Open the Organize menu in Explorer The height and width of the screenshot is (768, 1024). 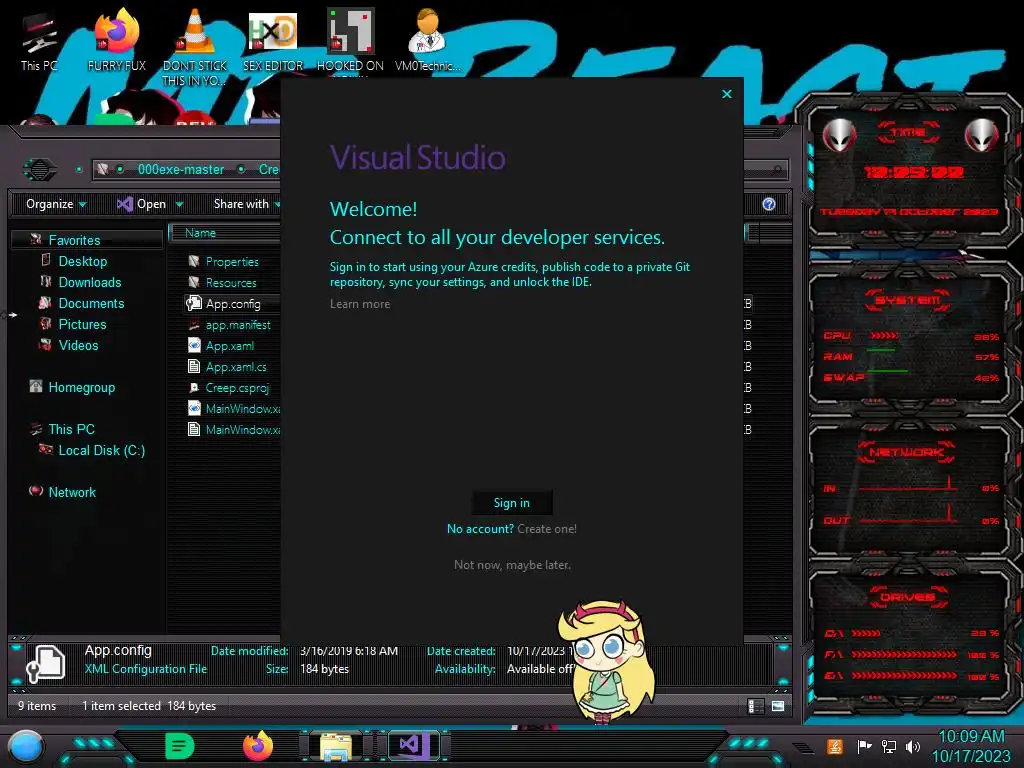coord(56,204)
